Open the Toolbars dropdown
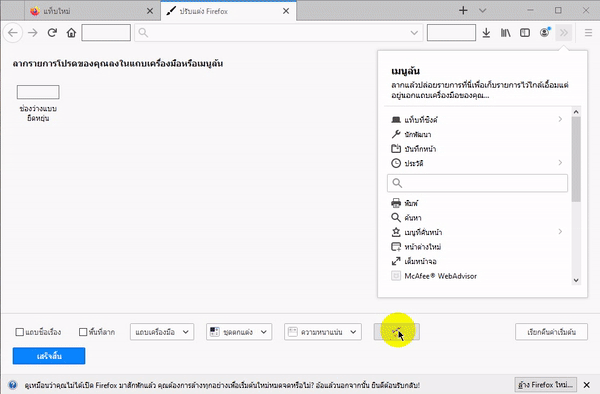600x394 pixels. click(162, 332)
